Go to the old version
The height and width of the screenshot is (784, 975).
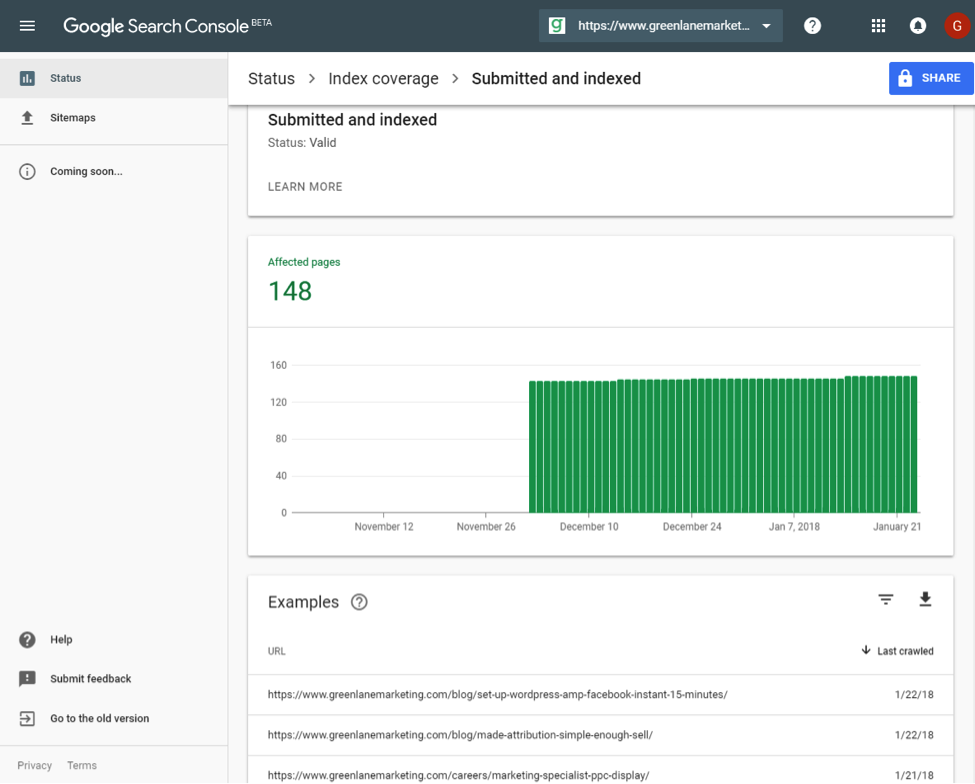(114, 718)
